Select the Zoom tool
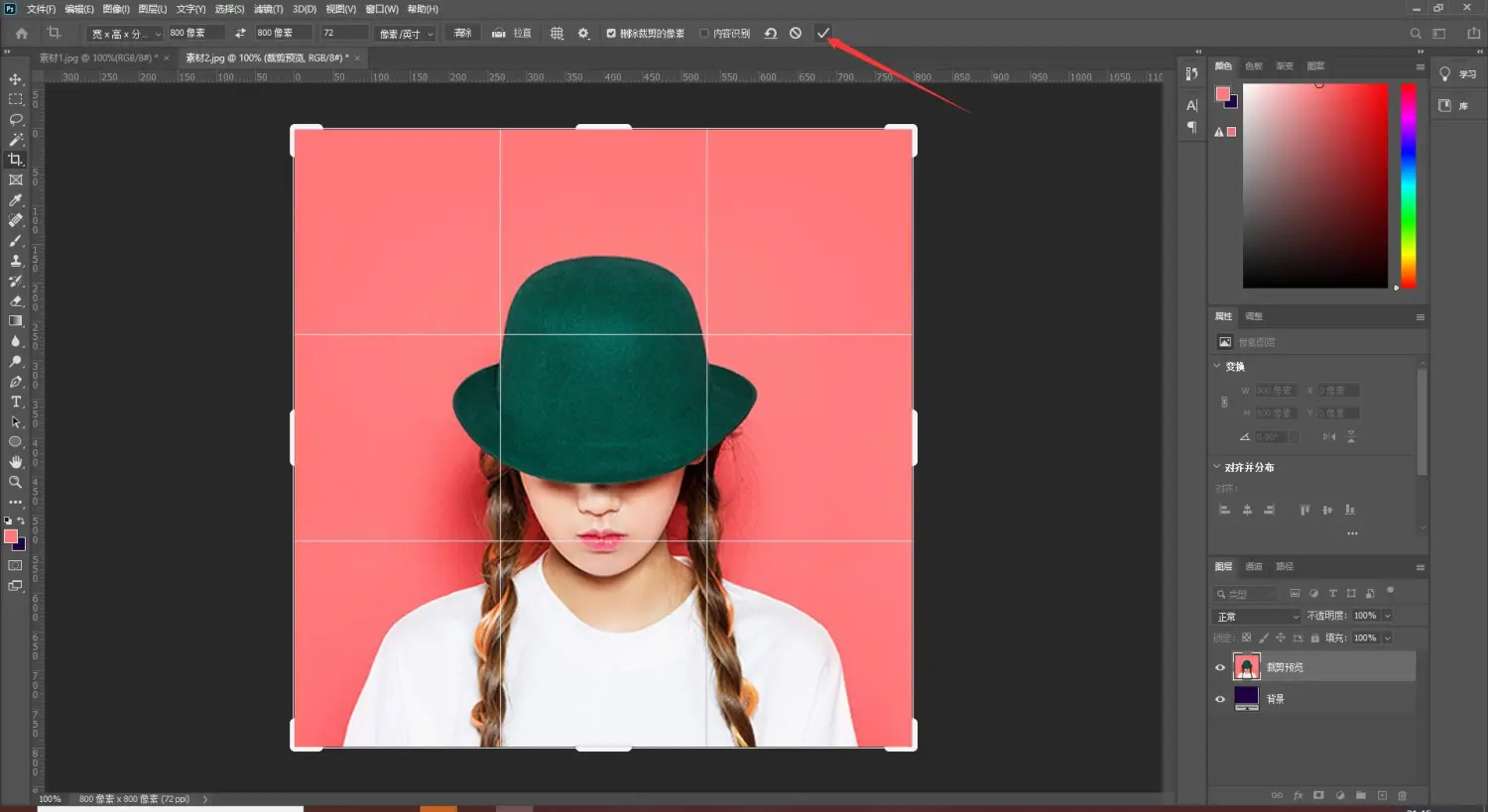This screenshot has width=1488, height=812. [16, 482]
